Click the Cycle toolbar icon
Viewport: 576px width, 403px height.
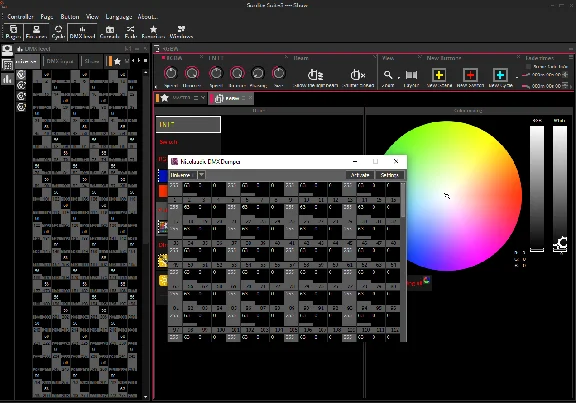(58, 32)
